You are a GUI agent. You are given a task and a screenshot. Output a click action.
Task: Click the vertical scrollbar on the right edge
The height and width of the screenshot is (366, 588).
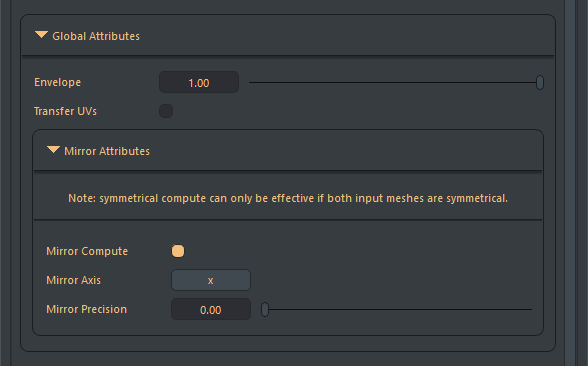[570, 183]
